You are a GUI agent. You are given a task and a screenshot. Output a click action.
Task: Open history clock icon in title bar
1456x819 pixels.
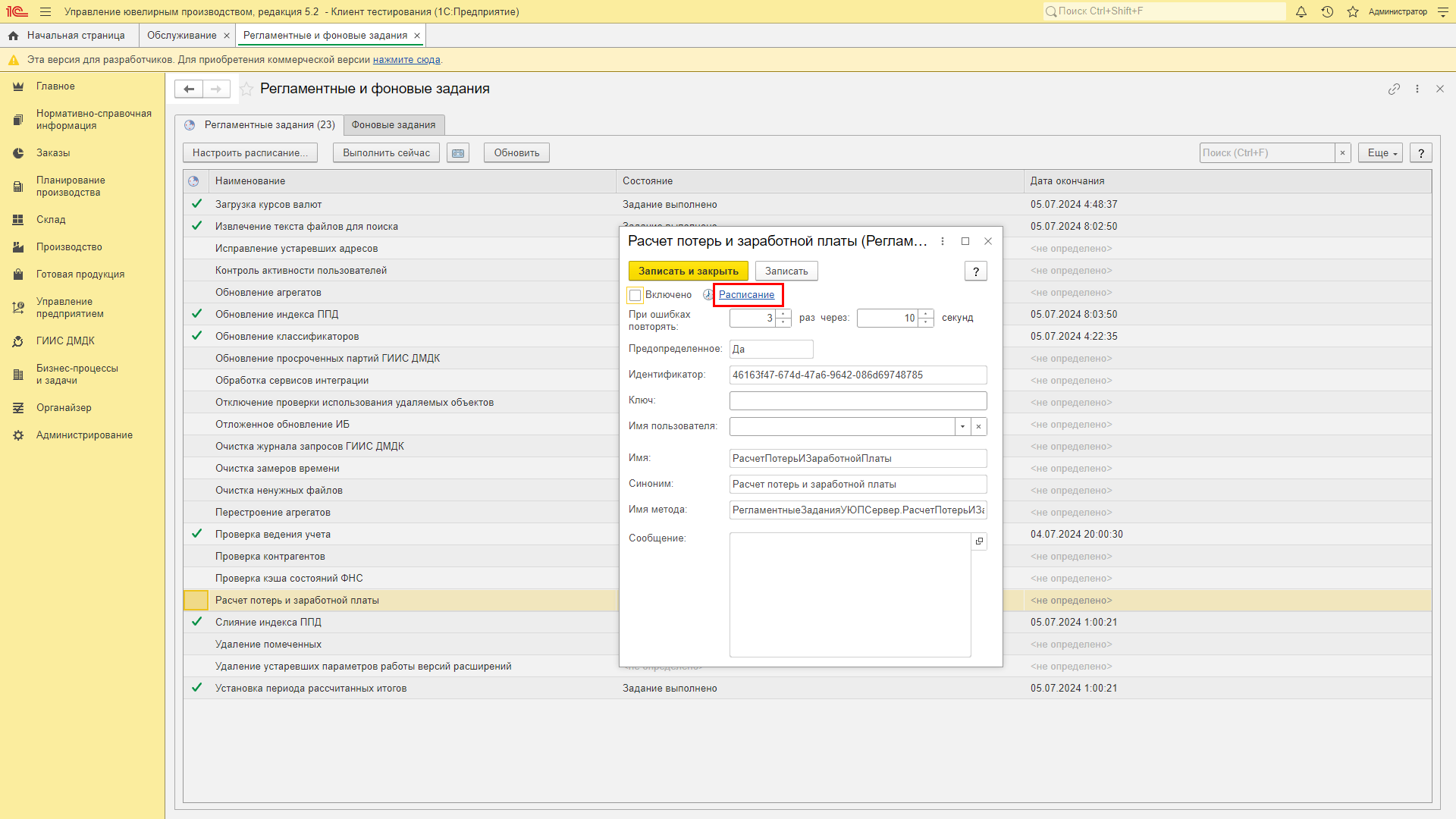[1327, 12]
